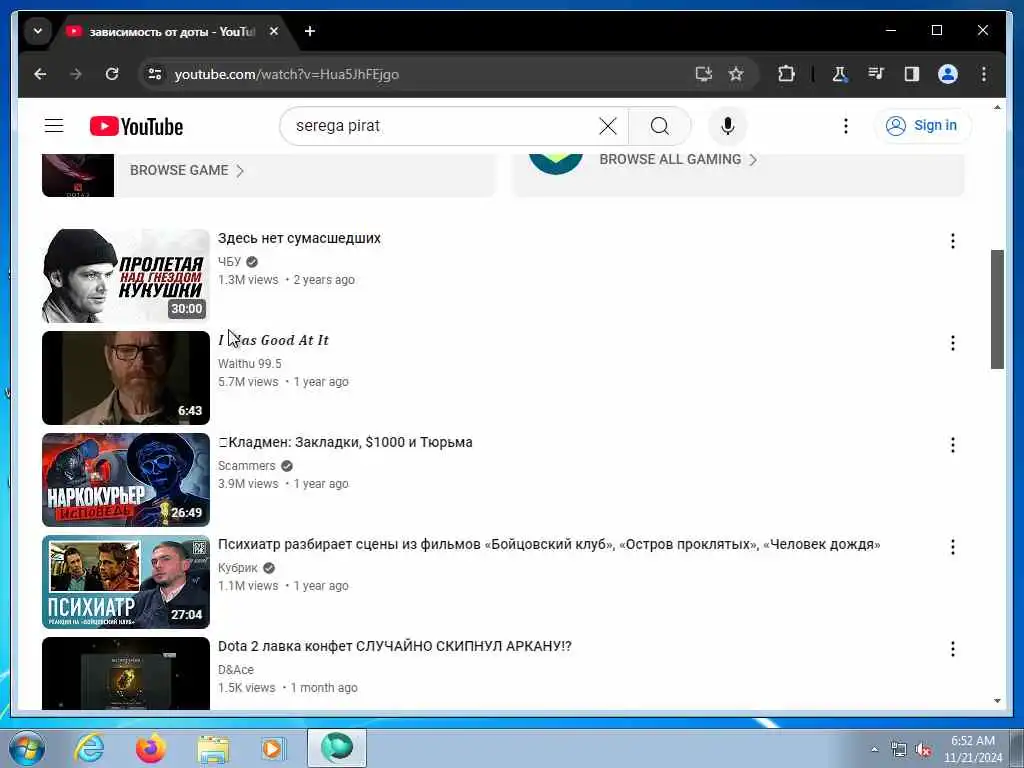Open the 'I Was Good At It' thumbnail
This screenshot has width=1024, height=768.
pyautogui.click(x=126, y=377)
